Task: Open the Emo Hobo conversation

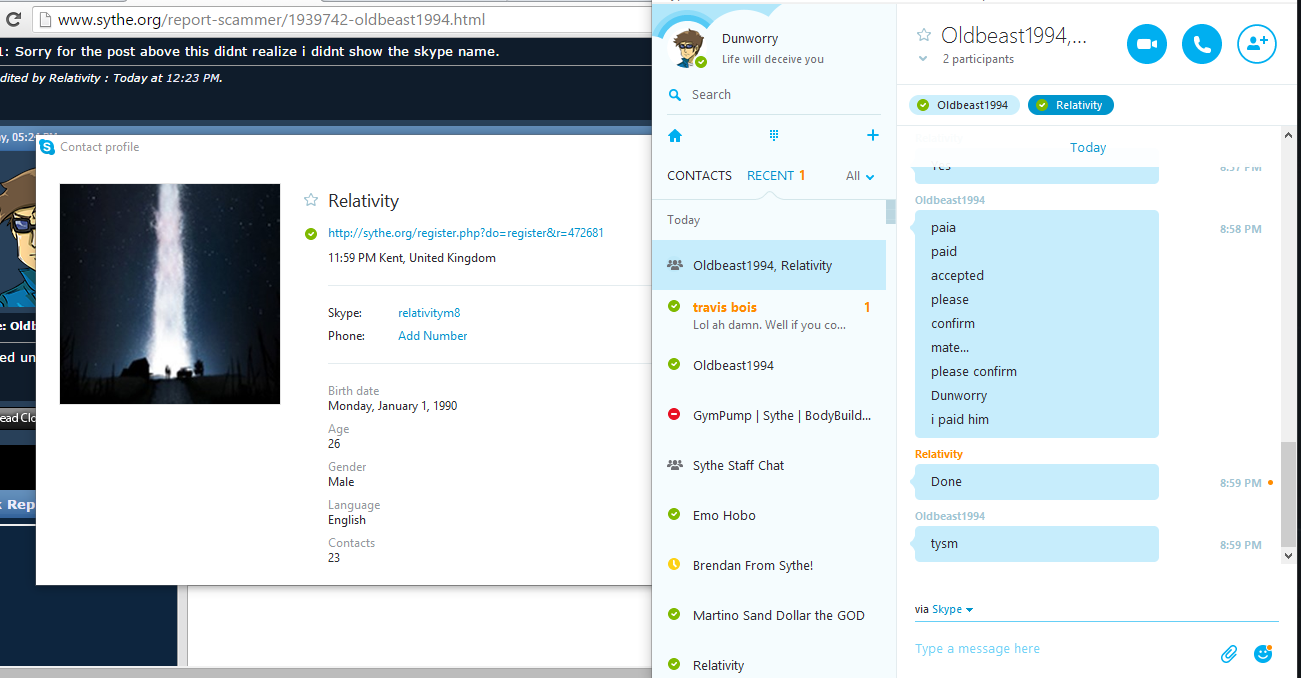Action: pos(769,515)
